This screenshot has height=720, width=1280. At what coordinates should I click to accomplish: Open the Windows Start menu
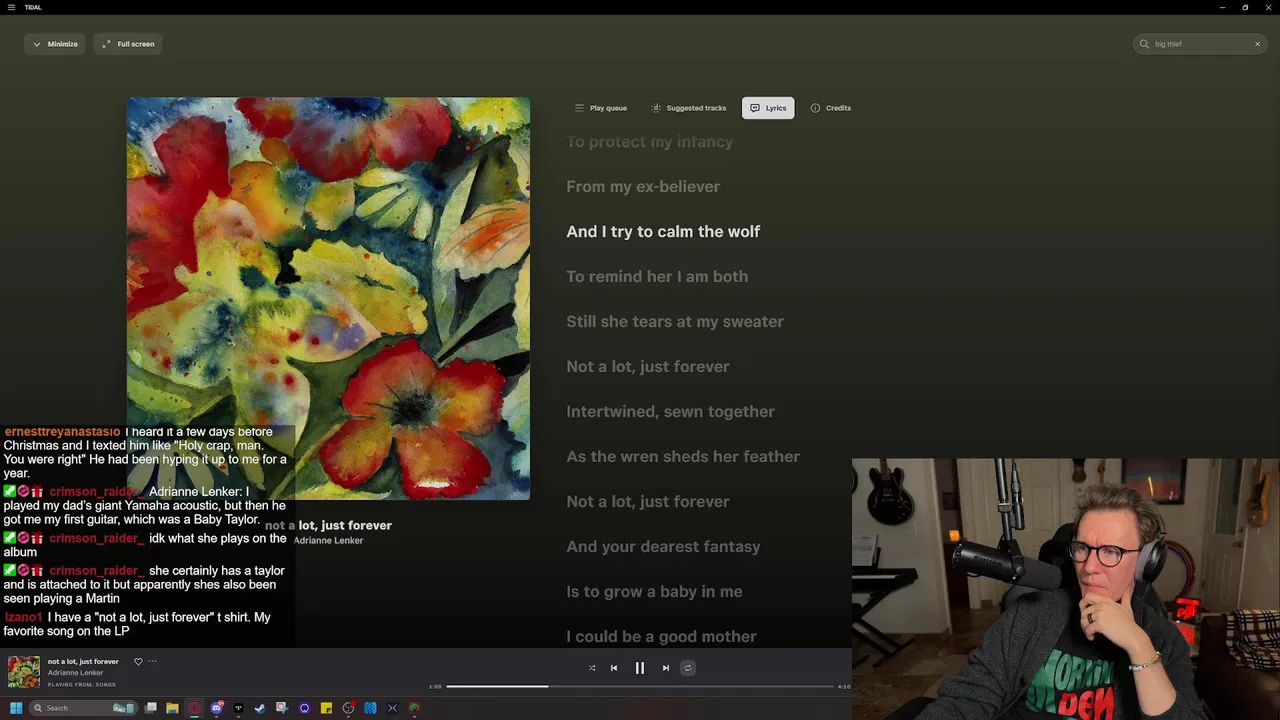click(x=16, y=708)
